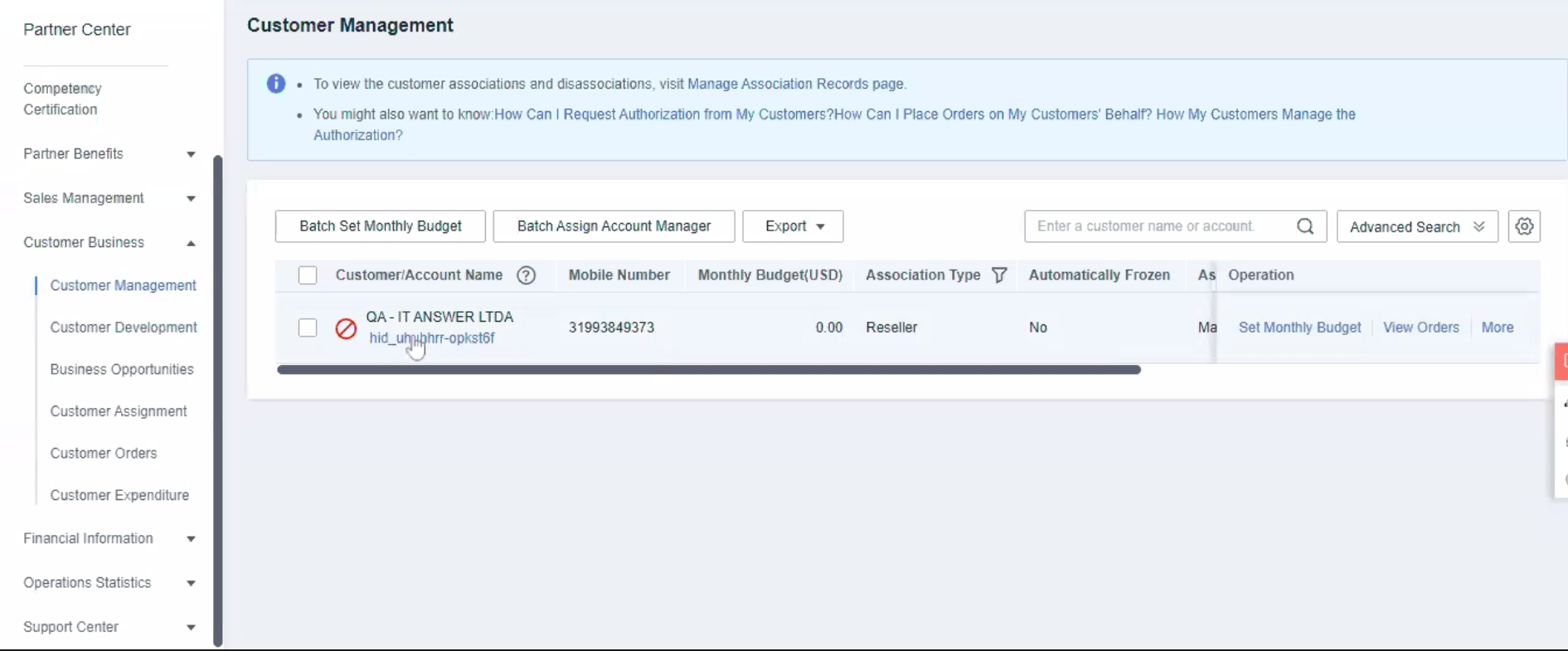The height and width of the screenshot is (651, 1568).
Task: Click the customer name search field
Action: [1161, 226]
